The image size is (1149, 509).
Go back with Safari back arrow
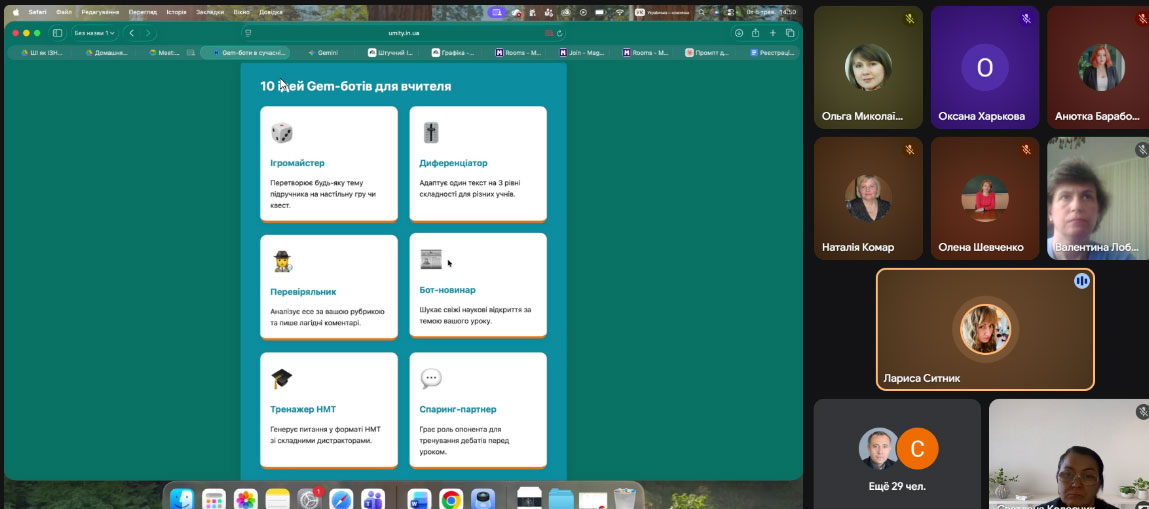pos(132,33)
